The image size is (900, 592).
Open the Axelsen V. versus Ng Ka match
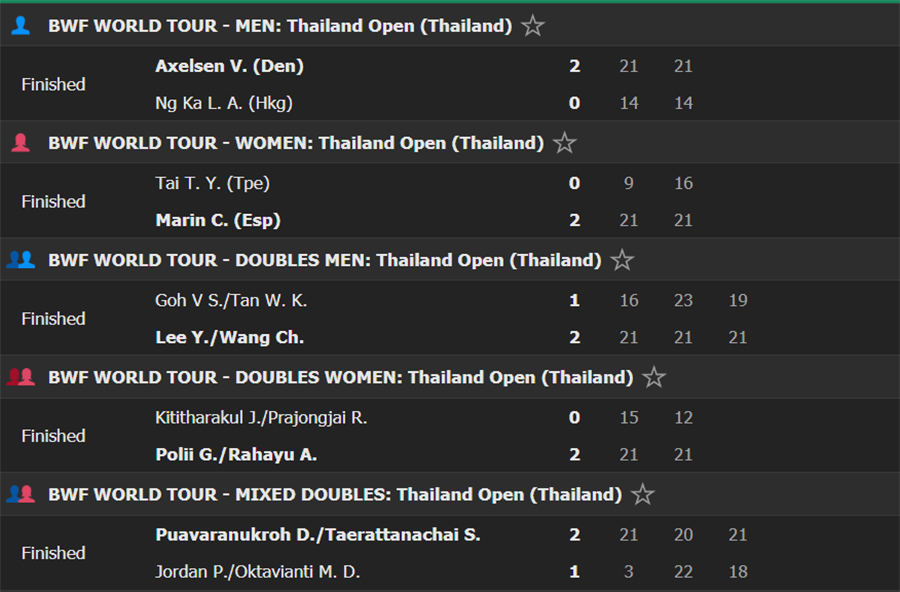pyautogui.click(x=450, y=84)
